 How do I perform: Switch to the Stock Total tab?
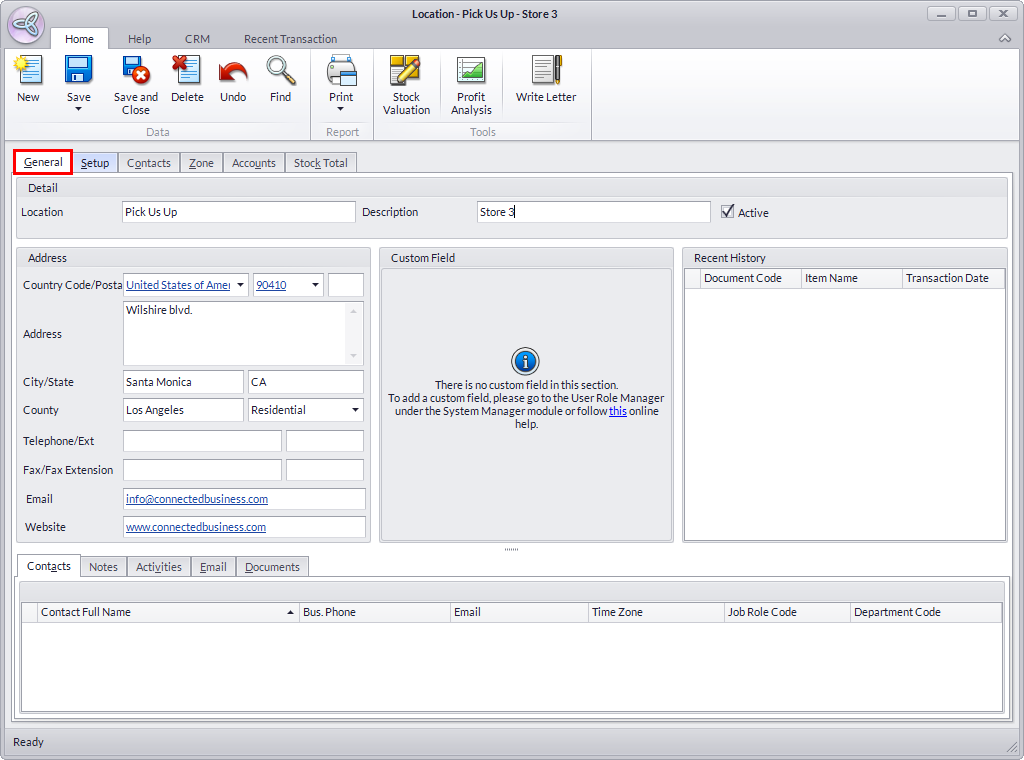point(320,163)
